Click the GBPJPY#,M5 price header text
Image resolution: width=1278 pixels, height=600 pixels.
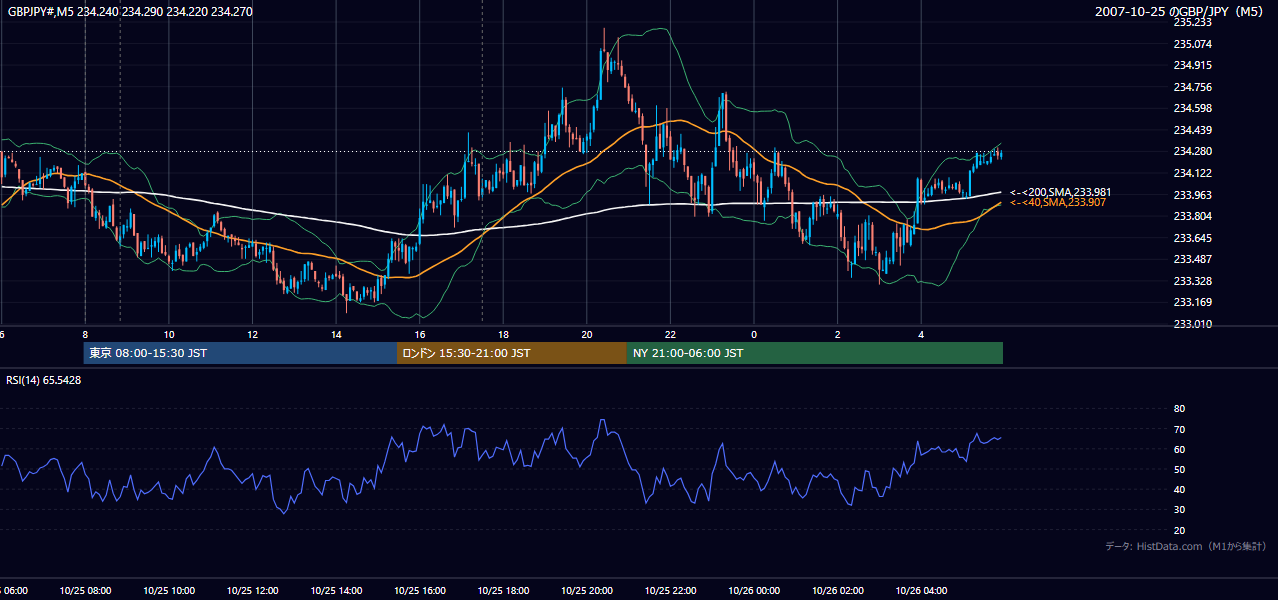point(129,11)
